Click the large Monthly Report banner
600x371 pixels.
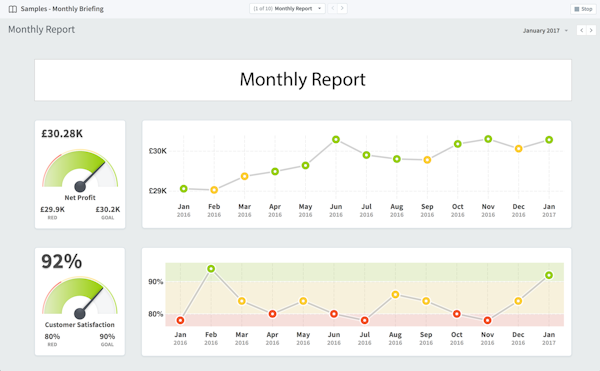[x=303, y=80]
